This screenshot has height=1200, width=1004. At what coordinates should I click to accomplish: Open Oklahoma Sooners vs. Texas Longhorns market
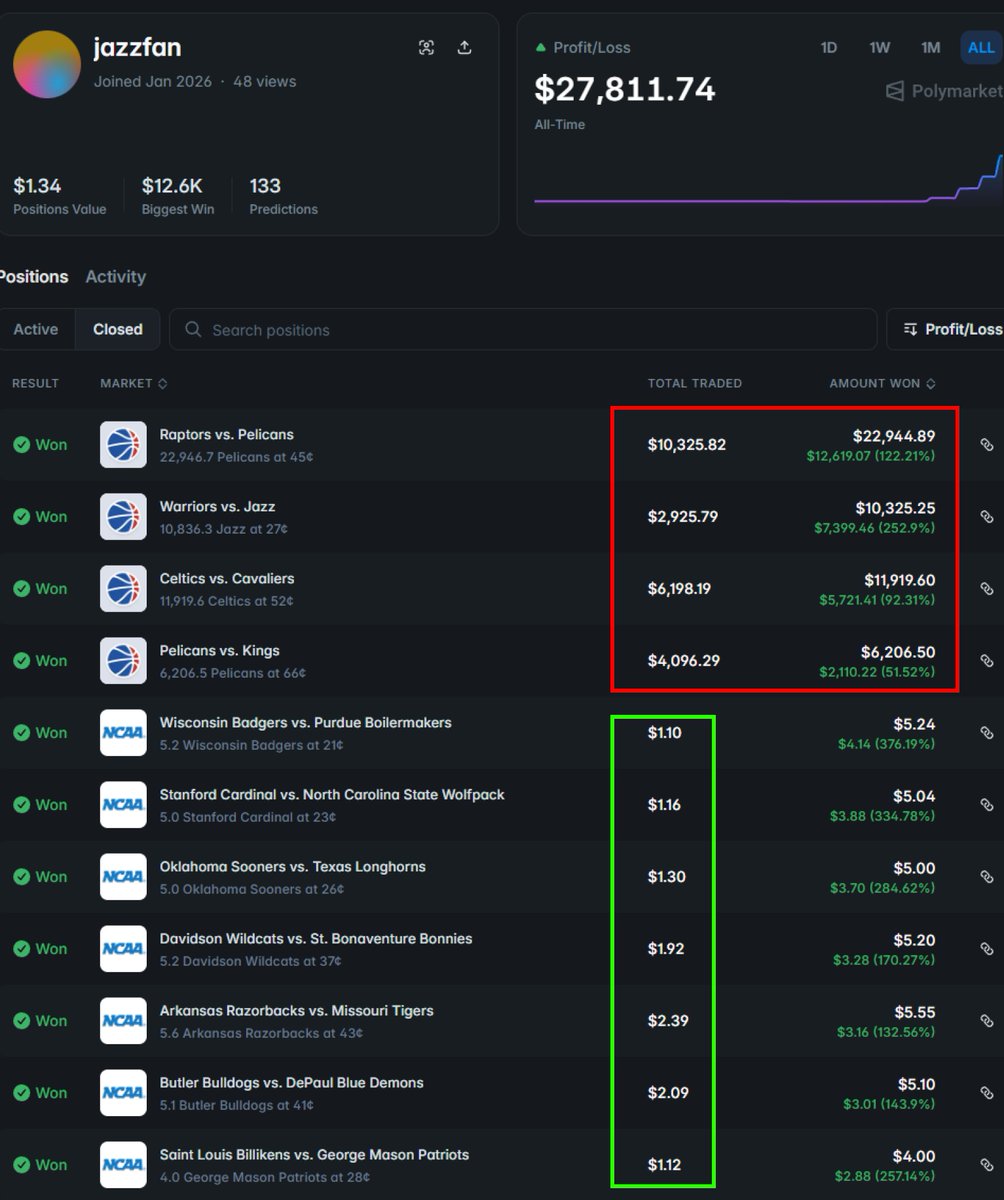tap(293, 867)
